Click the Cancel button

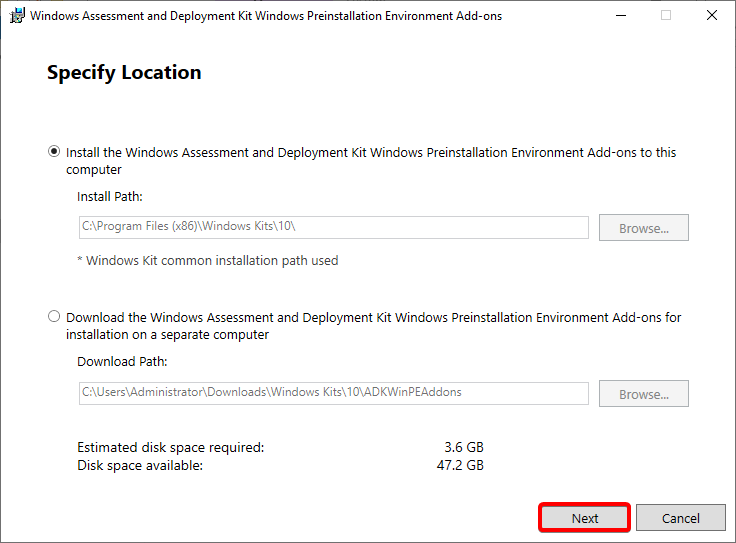coord(681,518)
